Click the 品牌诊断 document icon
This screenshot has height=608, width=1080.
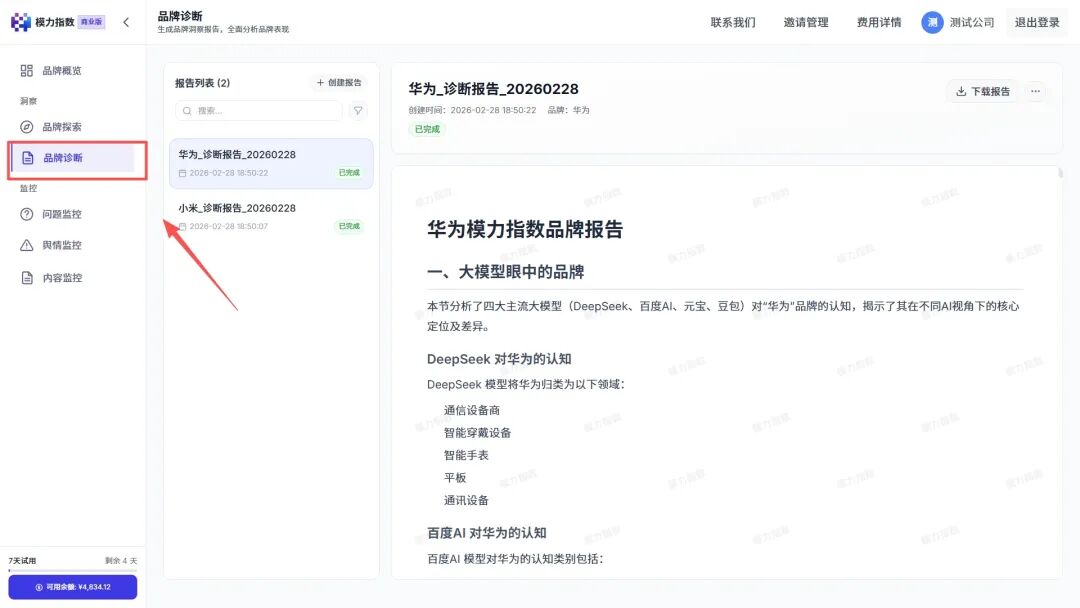pos(28,158)
